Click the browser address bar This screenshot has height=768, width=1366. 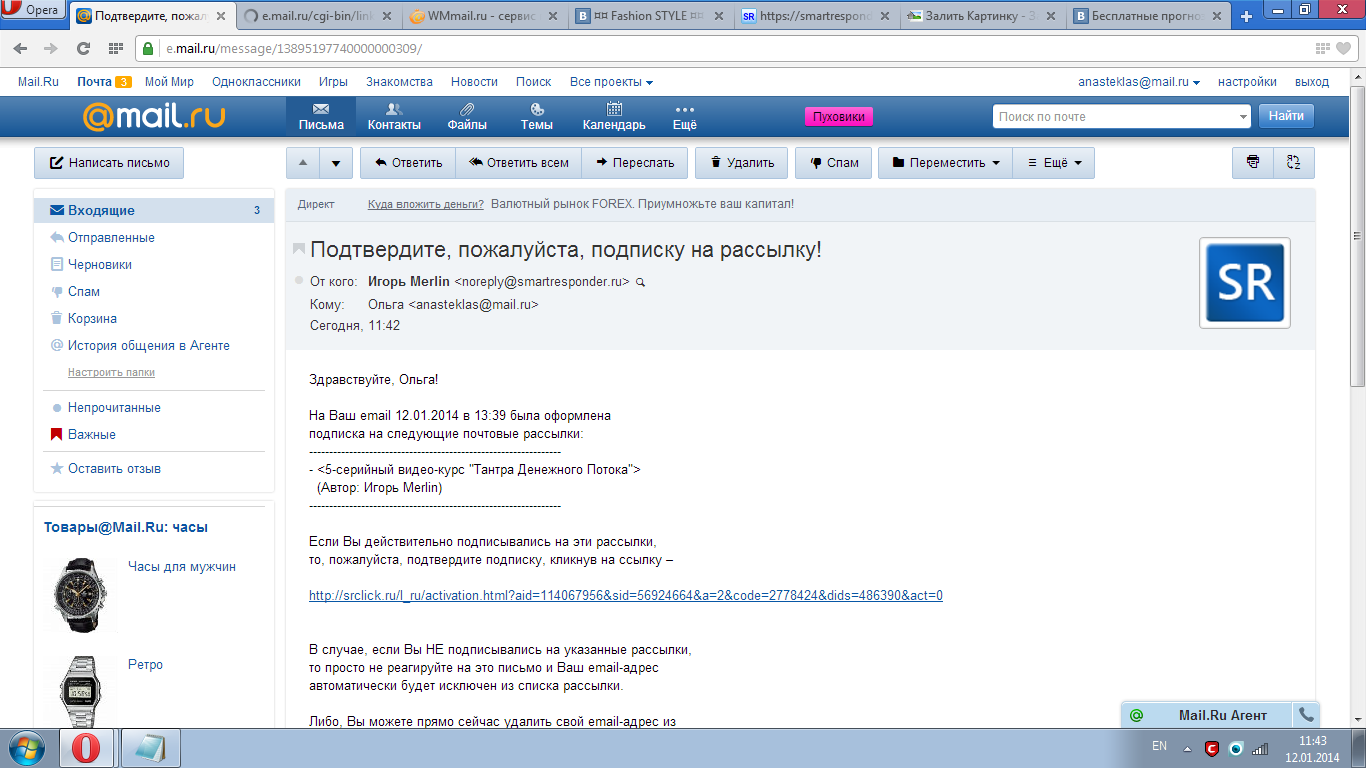(x=735, y=48)
